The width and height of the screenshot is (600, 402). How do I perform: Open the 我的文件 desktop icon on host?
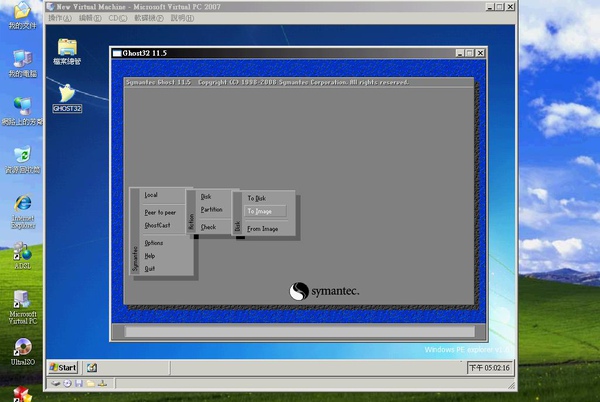coord(23,15)
